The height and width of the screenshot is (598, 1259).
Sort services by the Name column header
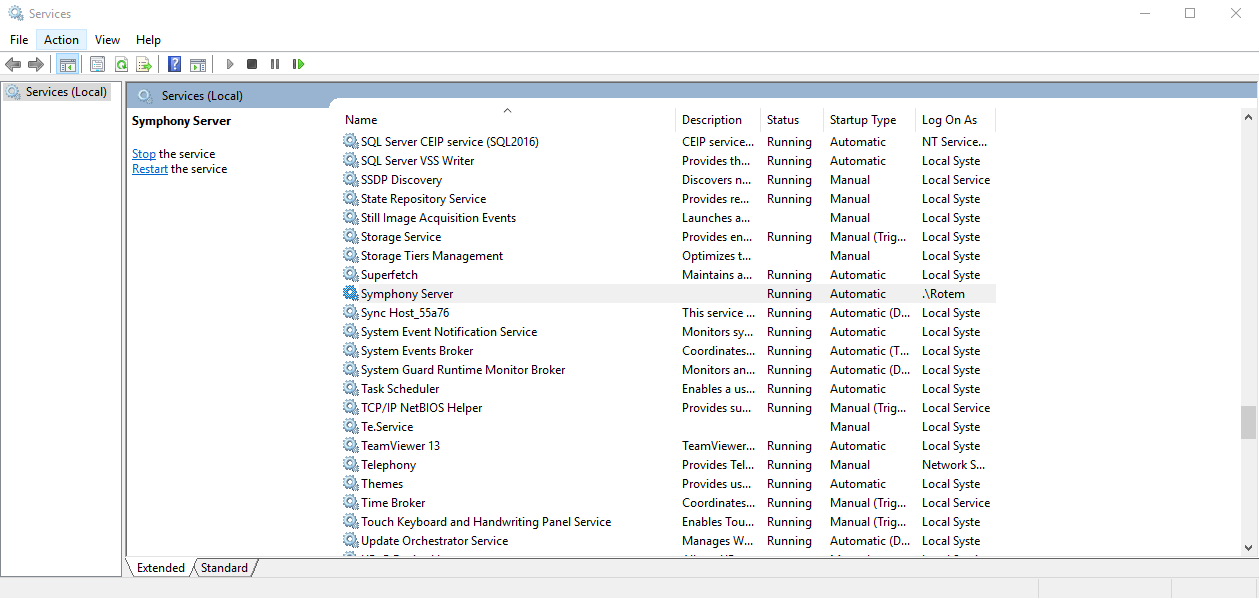click(361, 120)
